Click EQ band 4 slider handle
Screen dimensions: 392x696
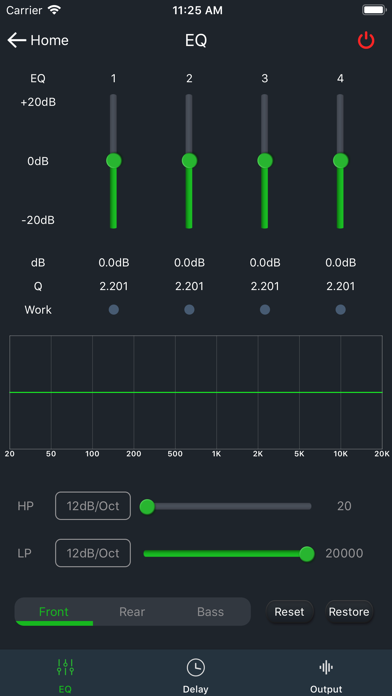pyautogui.click(x=341, y=161)
